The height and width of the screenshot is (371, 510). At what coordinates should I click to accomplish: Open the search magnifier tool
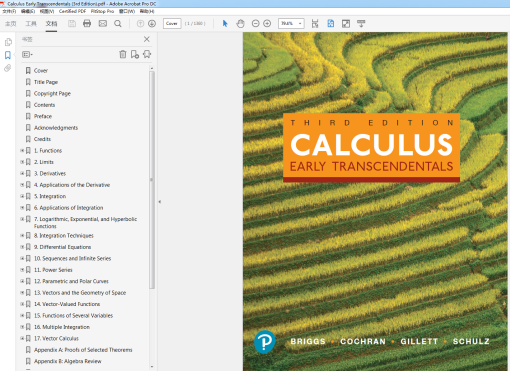118,24
